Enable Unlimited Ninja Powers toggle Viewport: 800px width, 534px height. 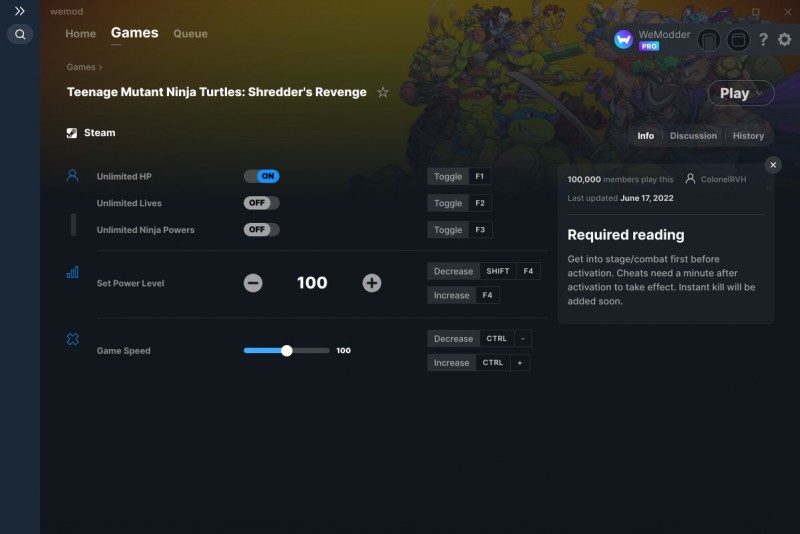pyautogui.click(x=261, y=230)
